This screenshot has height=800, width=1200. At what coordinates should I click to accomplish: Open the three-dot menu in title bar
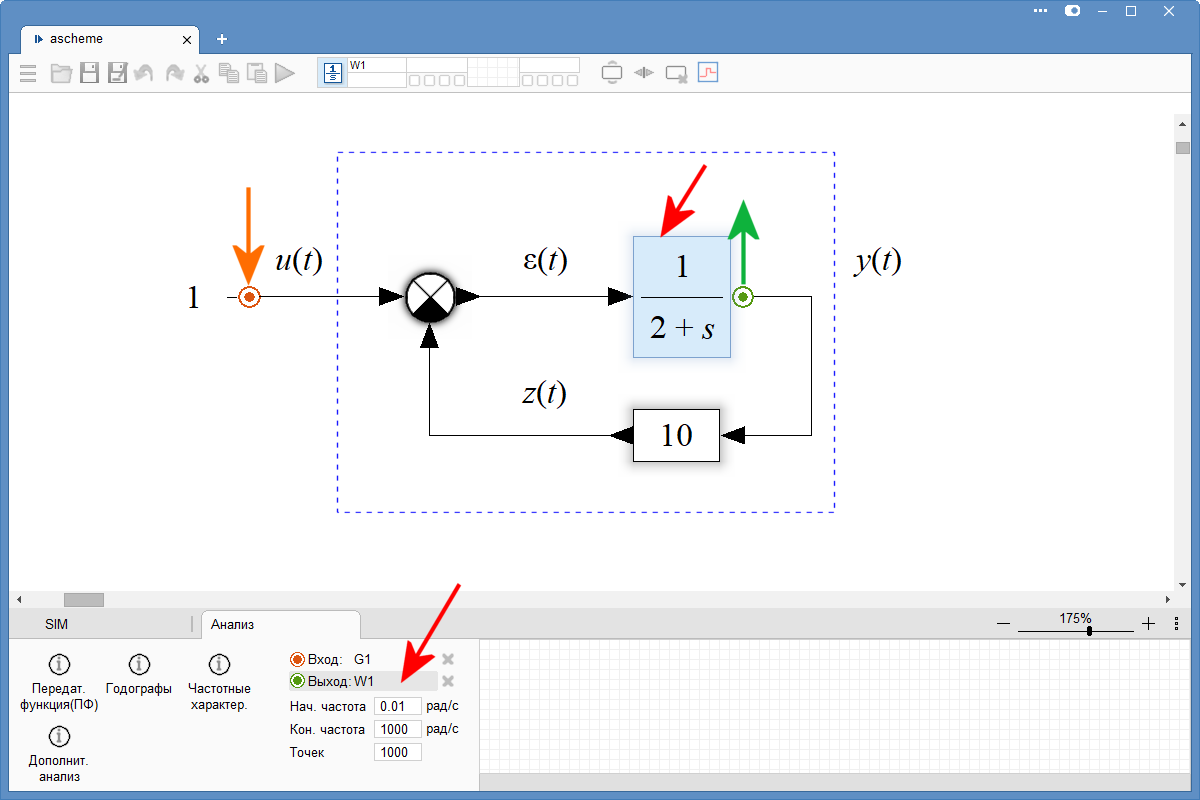[x=1041, y=11]
